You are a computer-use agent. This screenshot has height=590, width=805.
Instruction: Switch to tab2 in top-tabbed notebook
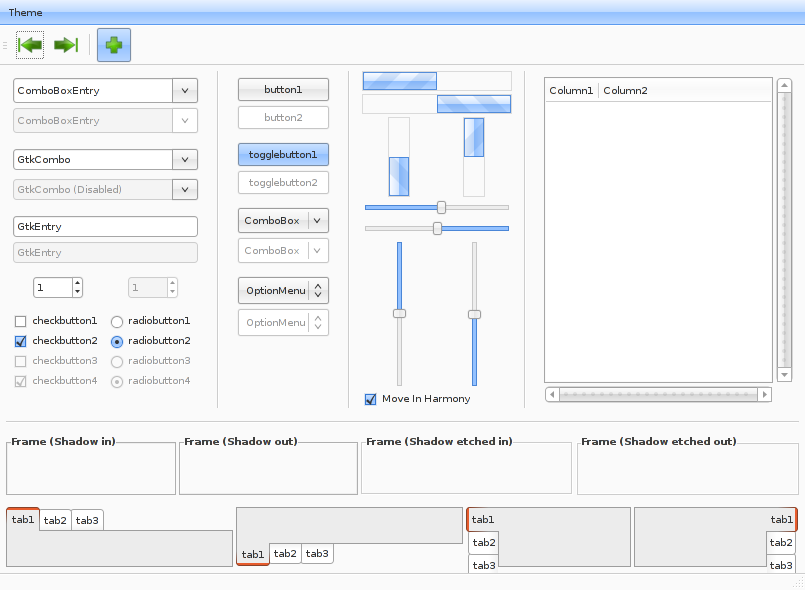point(55,520)
